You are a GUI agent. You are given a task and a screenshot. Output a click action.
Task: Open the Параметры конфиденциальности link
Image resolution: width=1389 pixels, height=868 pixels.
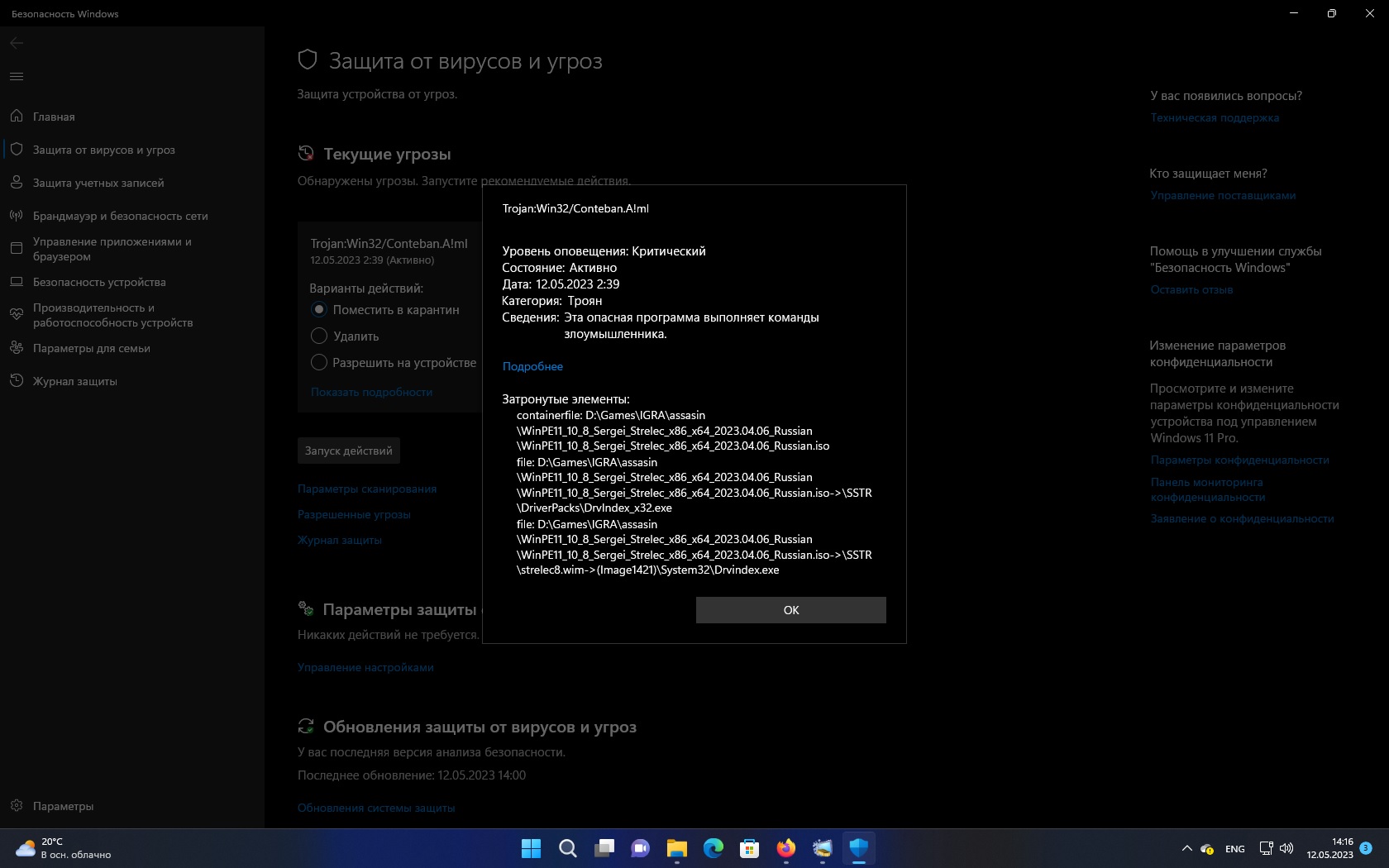[x=1239, y=460]
